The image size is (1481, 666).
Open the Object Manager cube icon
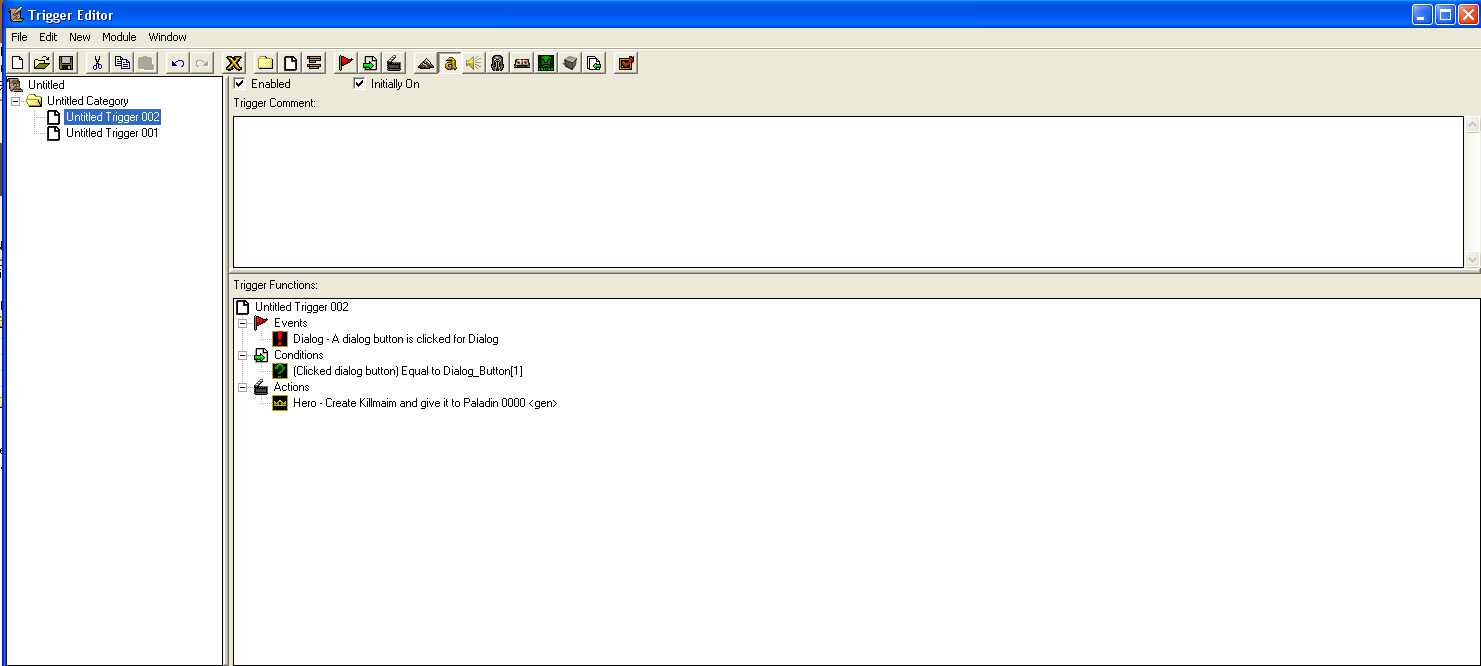tap(570, 63)
